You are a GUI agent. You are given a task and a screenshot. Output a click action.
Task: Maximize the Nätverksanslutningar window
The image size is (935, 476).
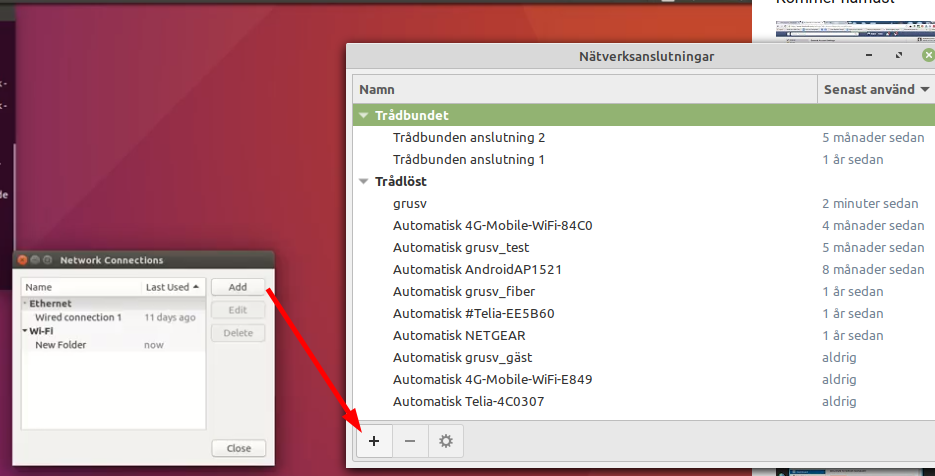899,56
